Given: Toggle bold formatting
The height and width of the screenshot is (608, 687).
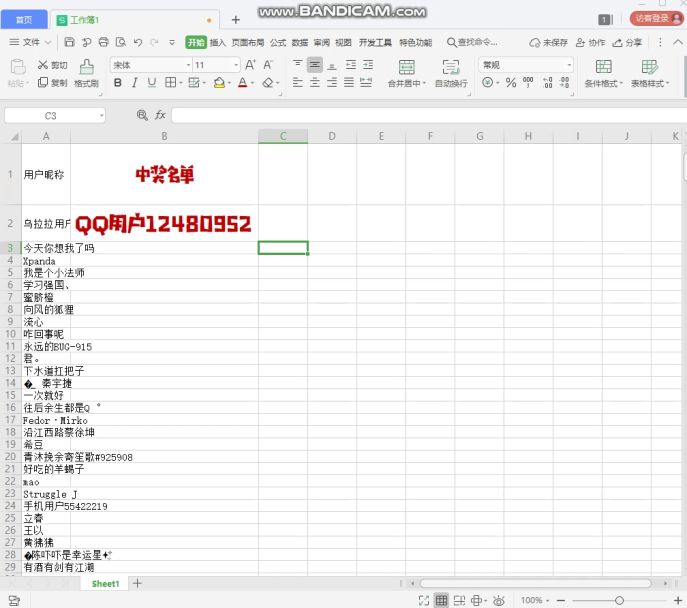Looking at the screenshot, I should tap(117, 83).
